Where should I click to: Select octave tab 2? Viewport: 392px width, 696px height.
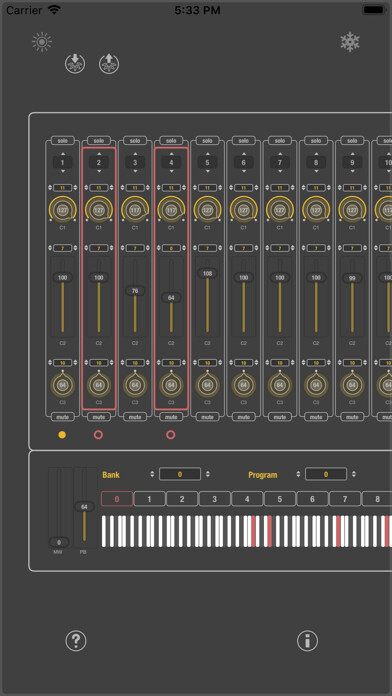click(182, 499)
